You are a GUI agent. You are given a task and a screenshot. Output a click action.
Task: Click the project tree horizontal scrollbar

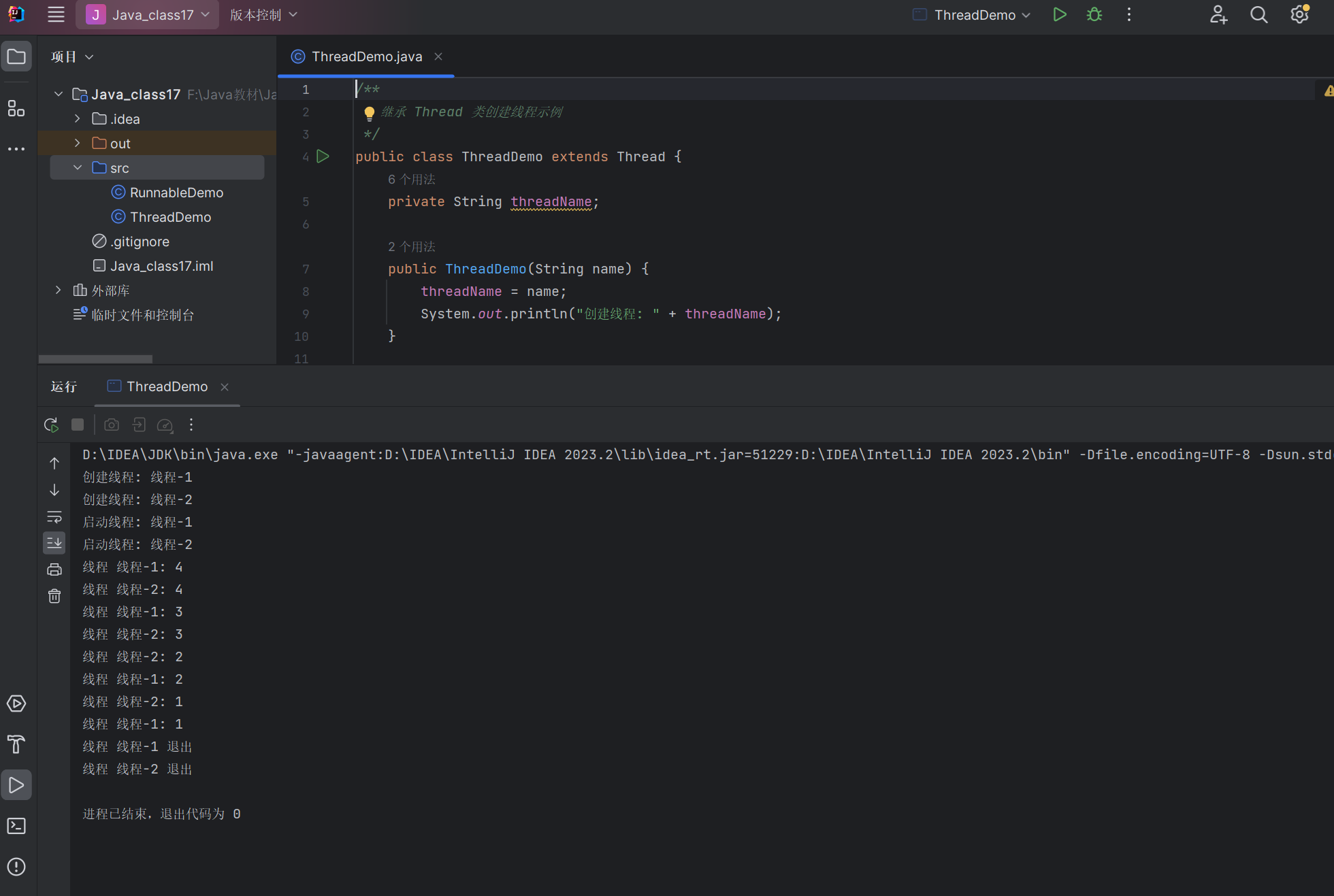click(x=95, y=359)
